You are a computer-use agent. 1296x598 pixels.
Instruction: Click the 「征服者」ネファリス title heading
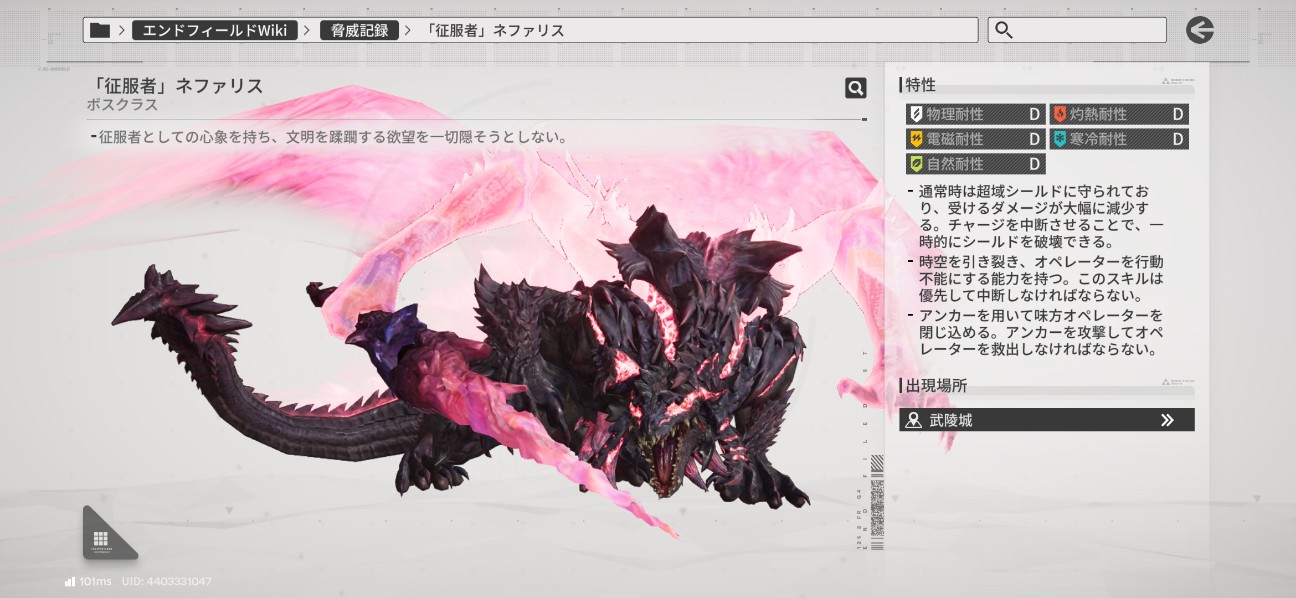coord(175,86)
